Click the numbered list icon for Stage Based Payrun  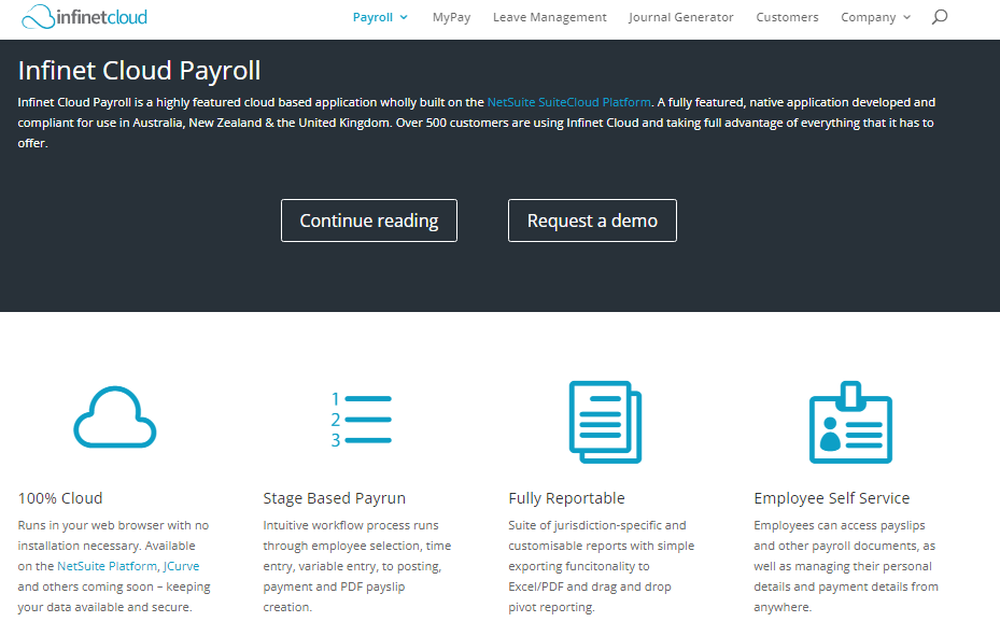coord(360,418)
